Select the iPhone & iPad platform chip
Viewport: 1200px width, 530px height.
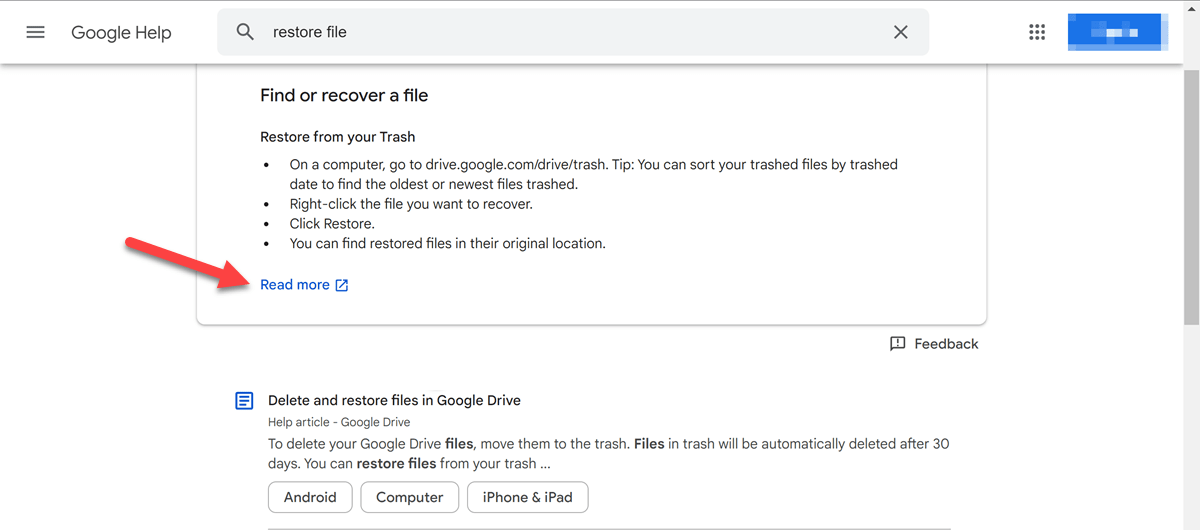(x=527, y=497)
